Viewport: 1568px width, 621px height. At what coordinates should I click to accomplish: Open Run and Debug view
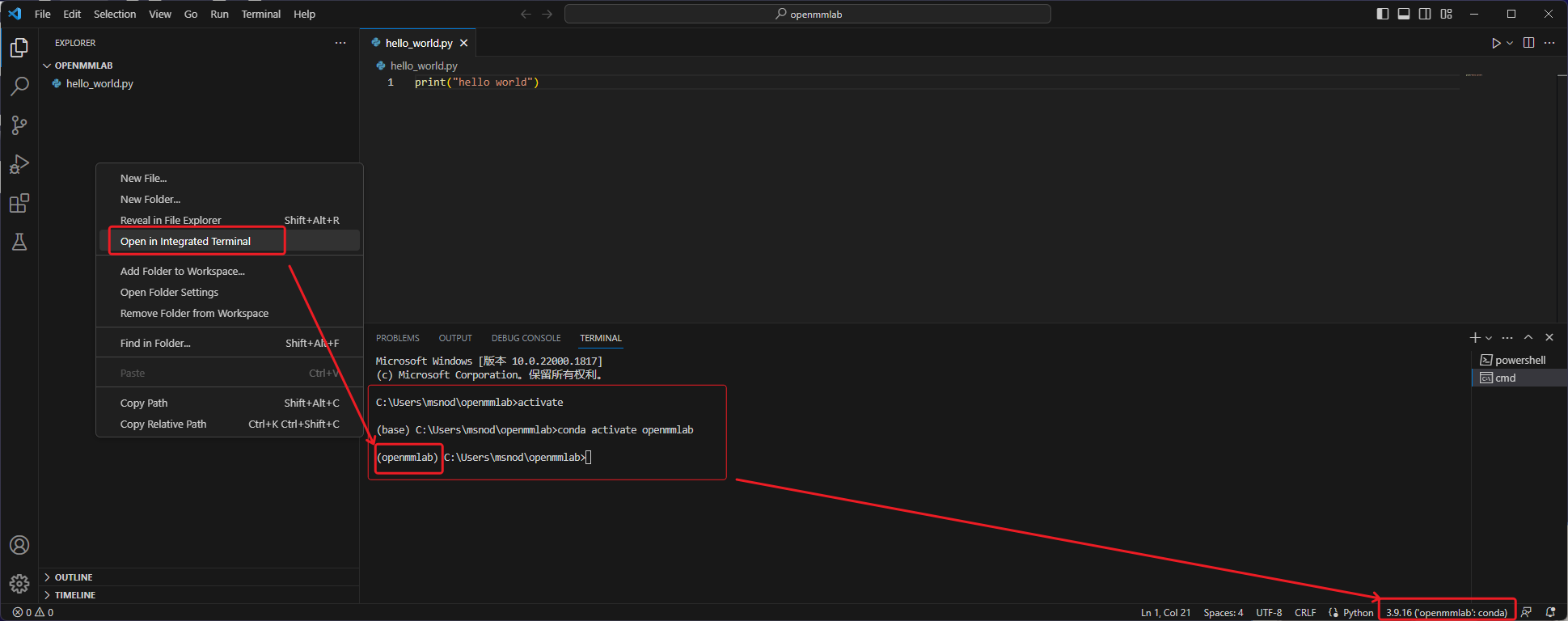(x=19, y=164)
